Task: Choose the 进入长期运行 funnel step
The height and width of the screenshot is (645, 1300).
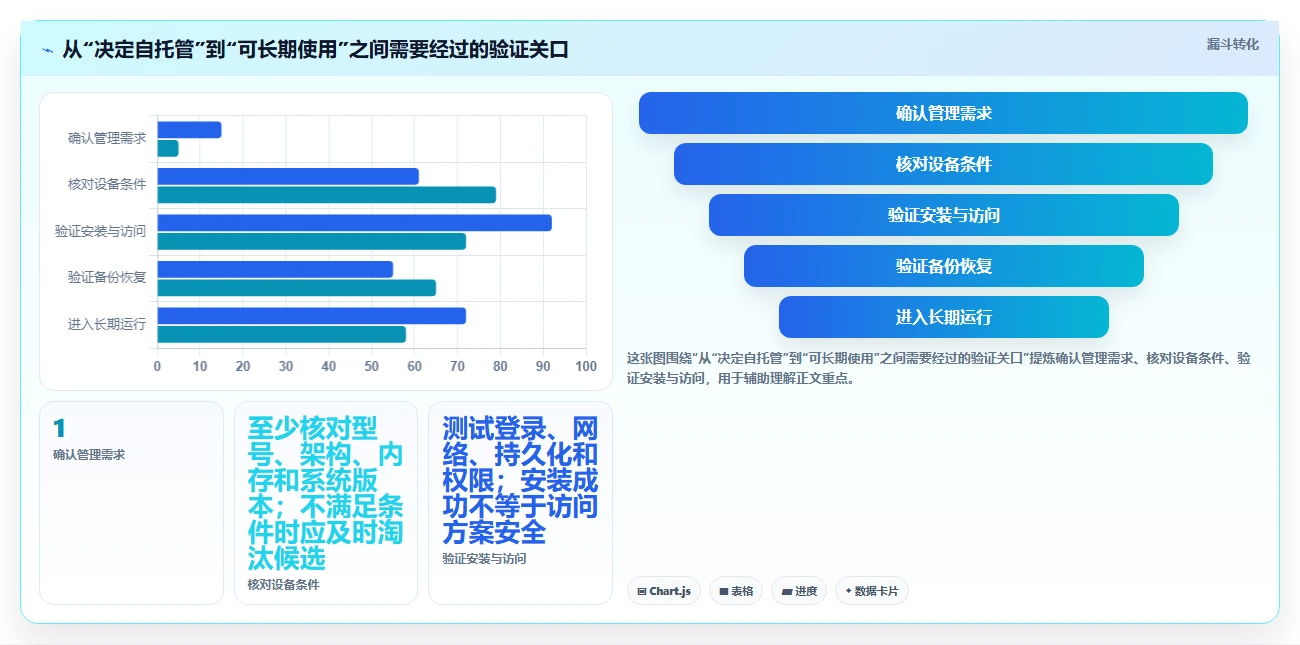Action: (x=943, y=317)
